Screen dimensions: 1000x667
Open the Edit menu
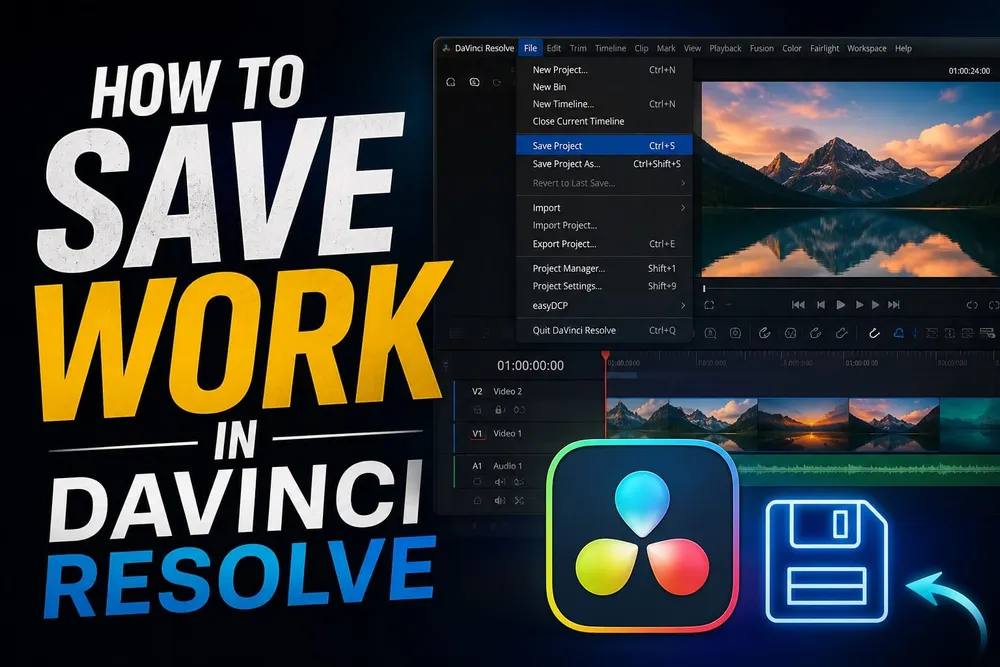tap(554, 48)
